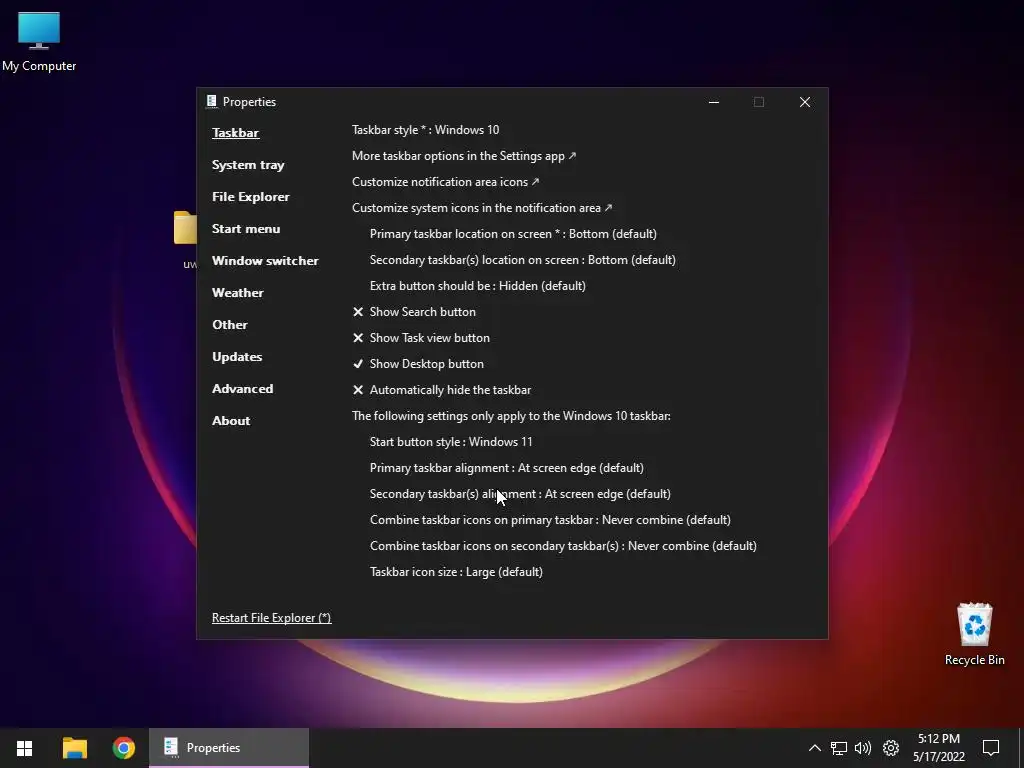Launch Chrome from the taskbar

[x=123, y=748]
